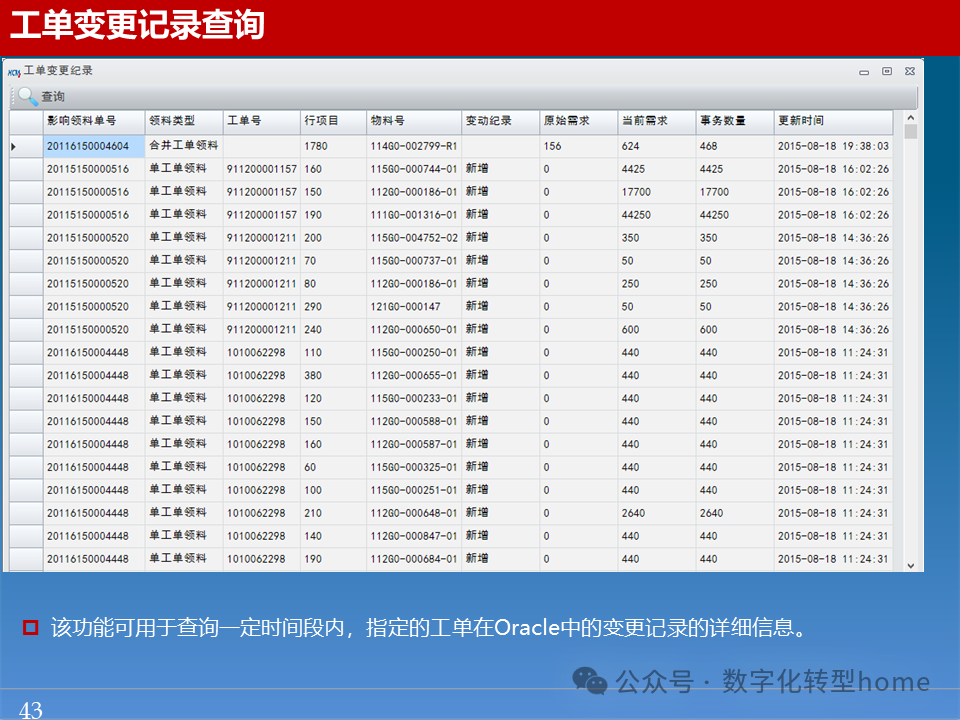Click material number 112G0-000587-01
Viewport: 960px width, 720px height.
(x=413, y=444)
